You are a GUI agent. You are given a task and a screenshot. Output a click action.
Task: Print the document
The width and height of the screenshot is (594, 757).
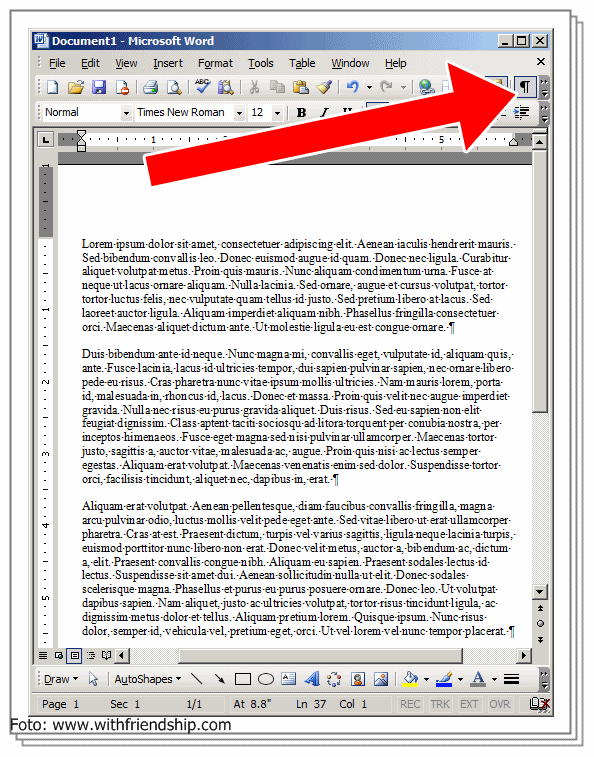[x=151, y=87]
